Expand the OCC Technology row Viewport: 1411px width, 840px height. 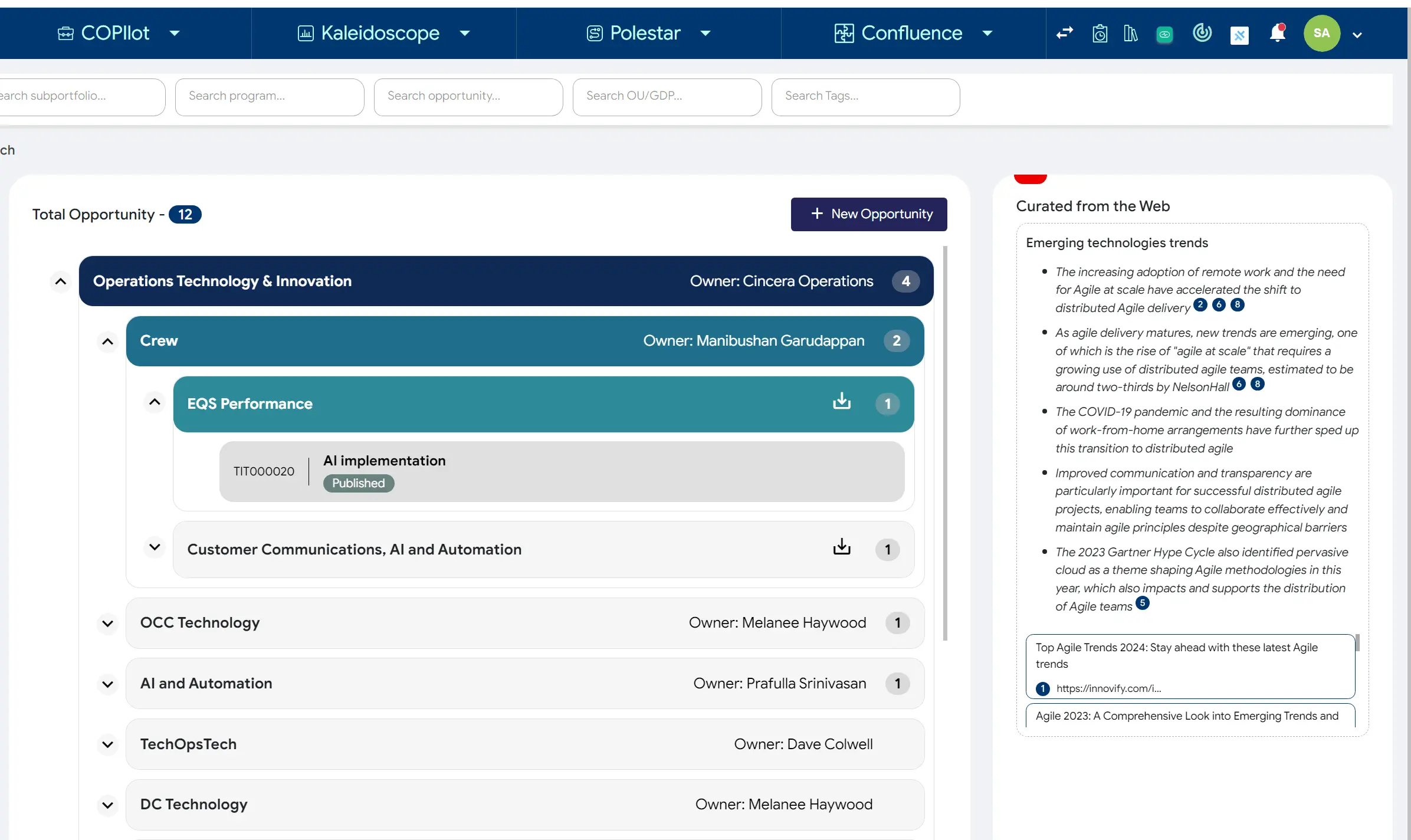[107, 624]
